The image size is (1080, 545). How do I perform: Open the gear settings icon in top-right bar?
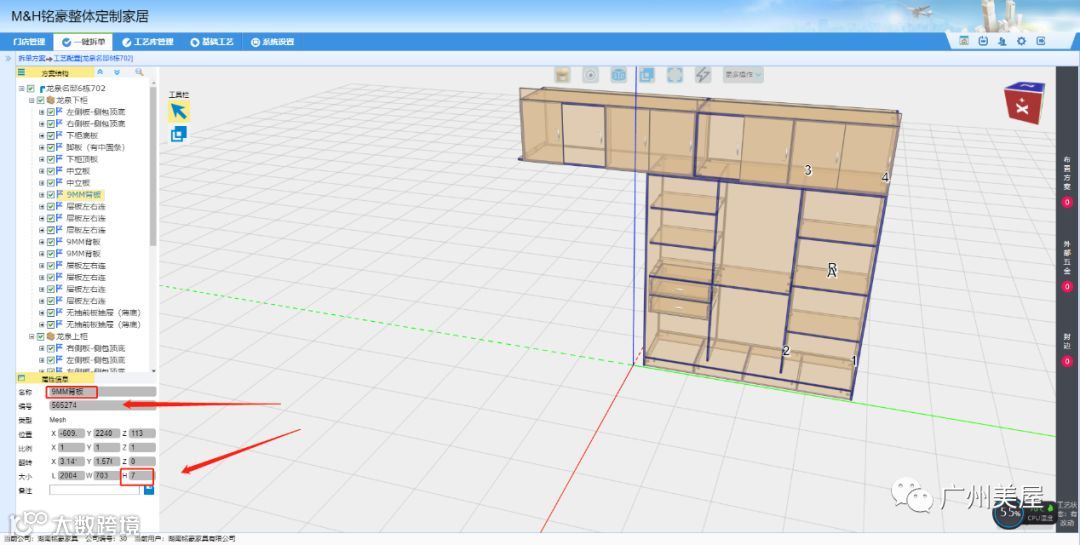coord(1021,41)
